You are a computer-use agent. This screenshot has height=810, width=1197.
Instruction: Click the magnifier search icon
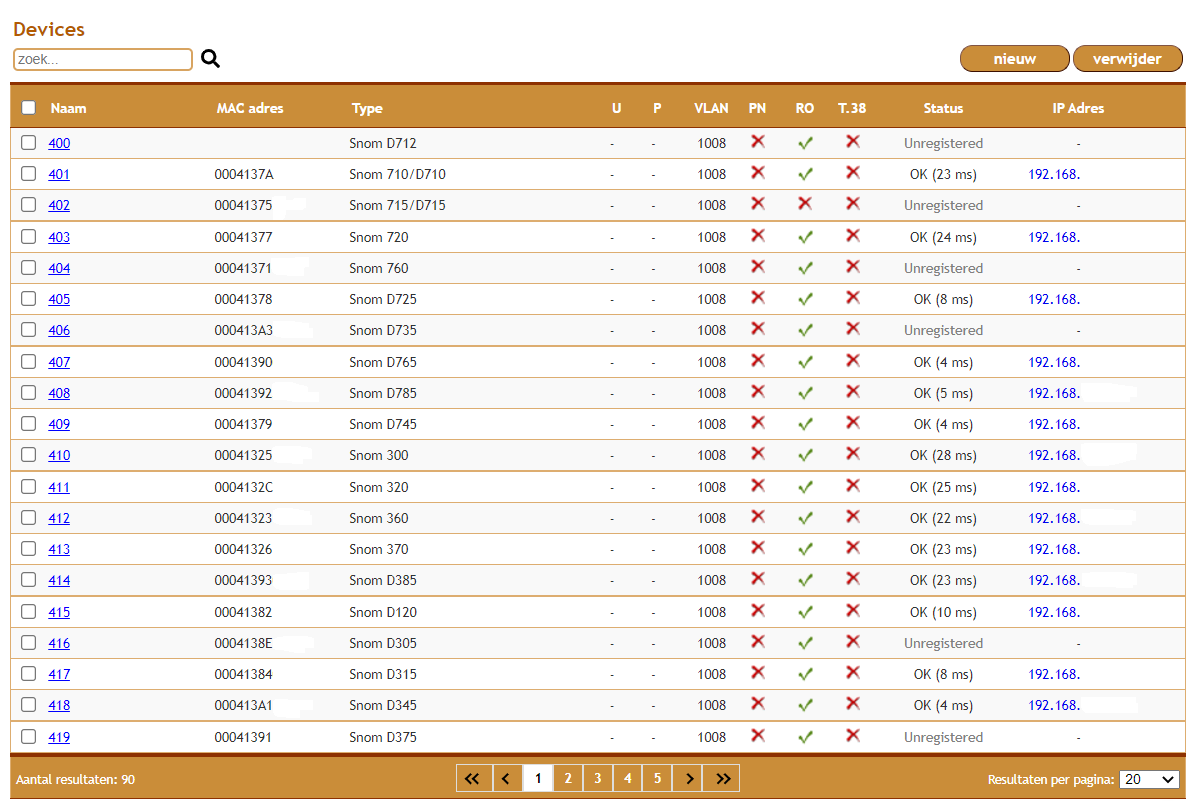pos(211,59)
